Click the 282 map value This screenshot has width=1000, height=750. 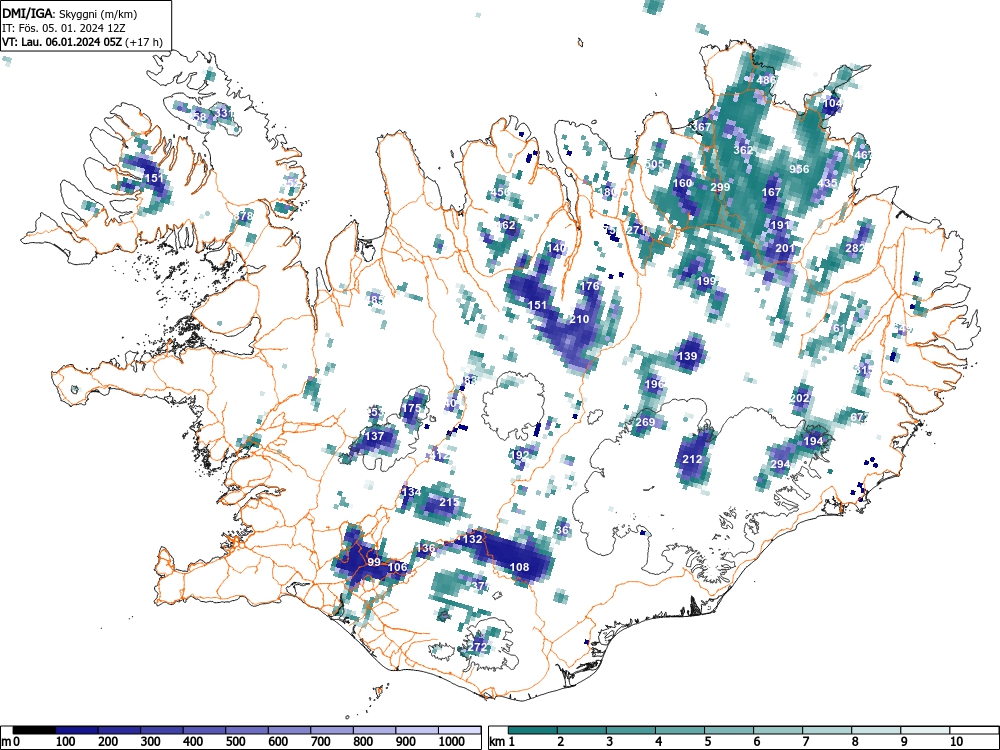(855, 249)
